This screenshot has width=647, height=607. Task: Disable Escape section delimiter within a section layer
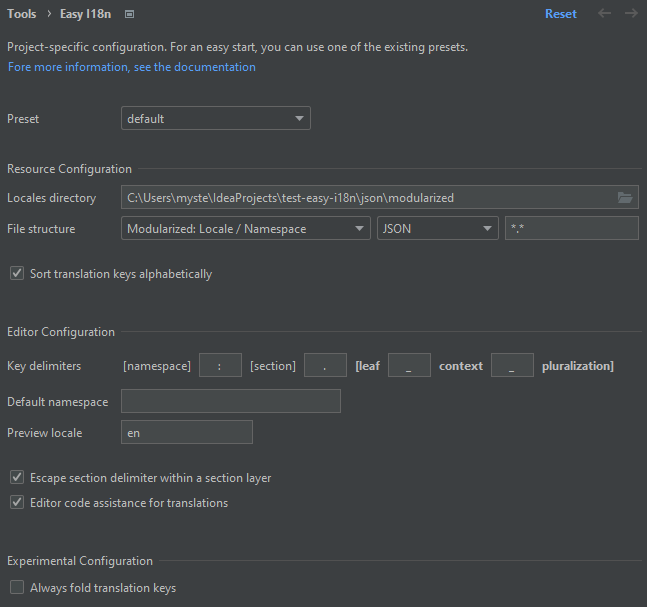pyautogui.click(x=17, y=478)
